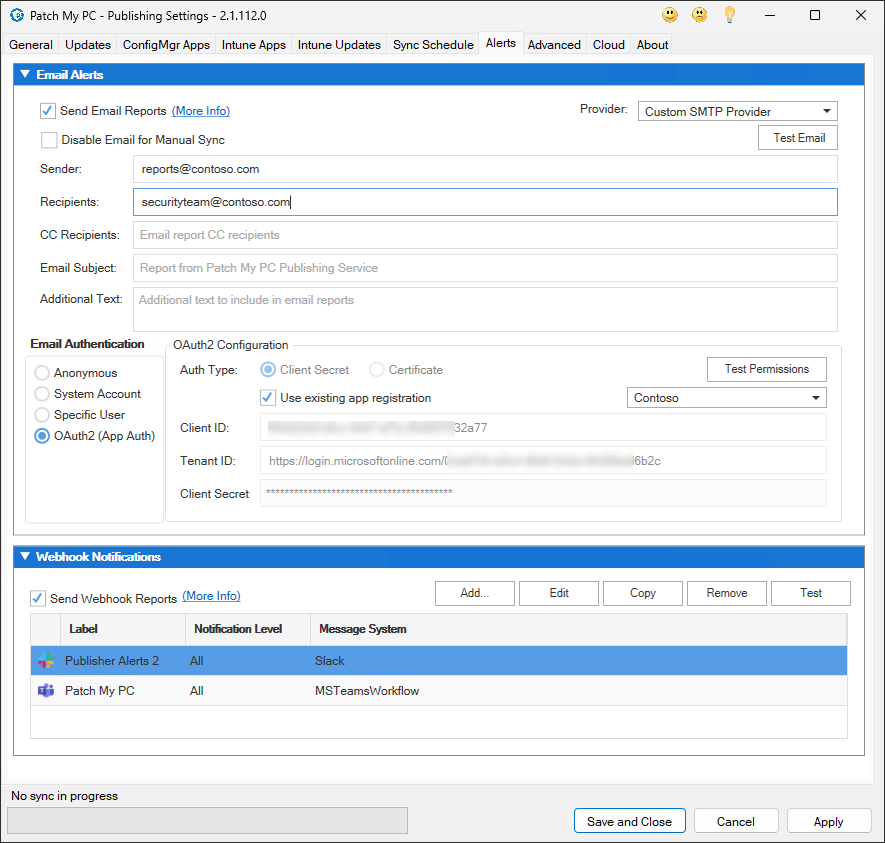
Task: Click the Patch My PC title bar logo
Action: tap(16, 16)
